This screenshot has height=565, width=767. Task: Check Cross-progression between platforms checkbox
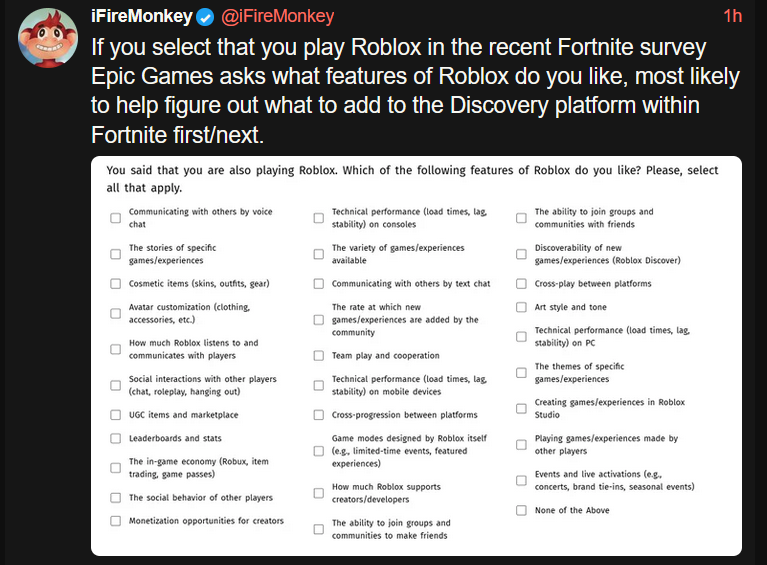pos(319,415)
